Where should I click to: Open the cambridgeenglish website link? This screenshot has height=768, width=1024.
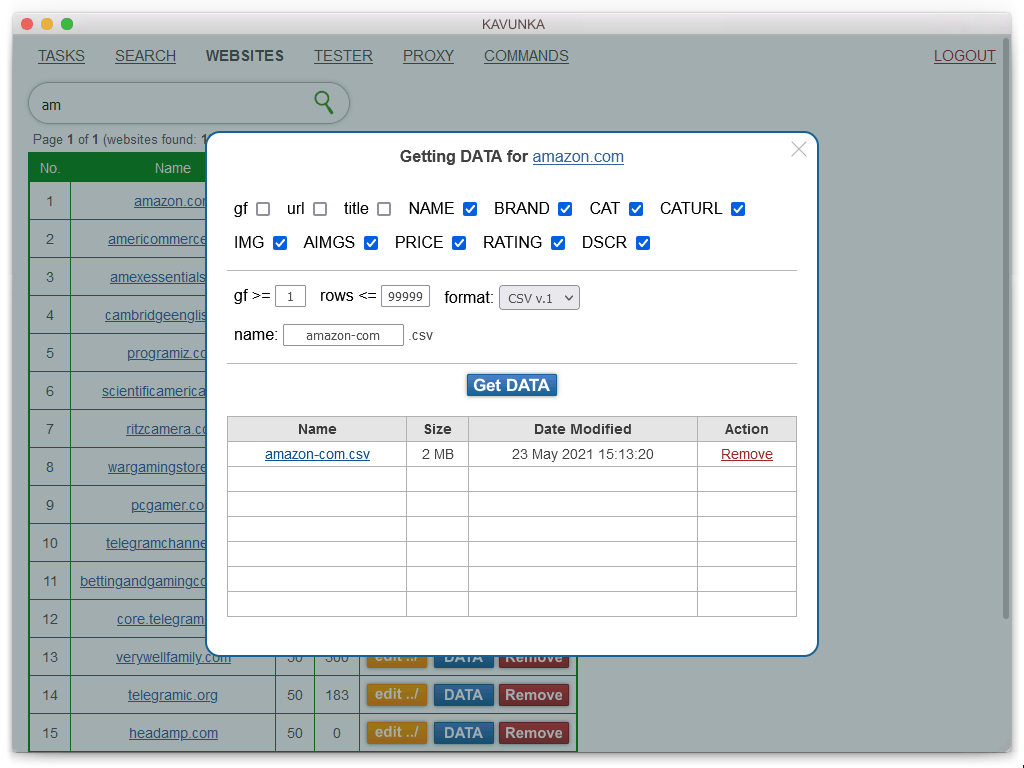click(155, 315)
